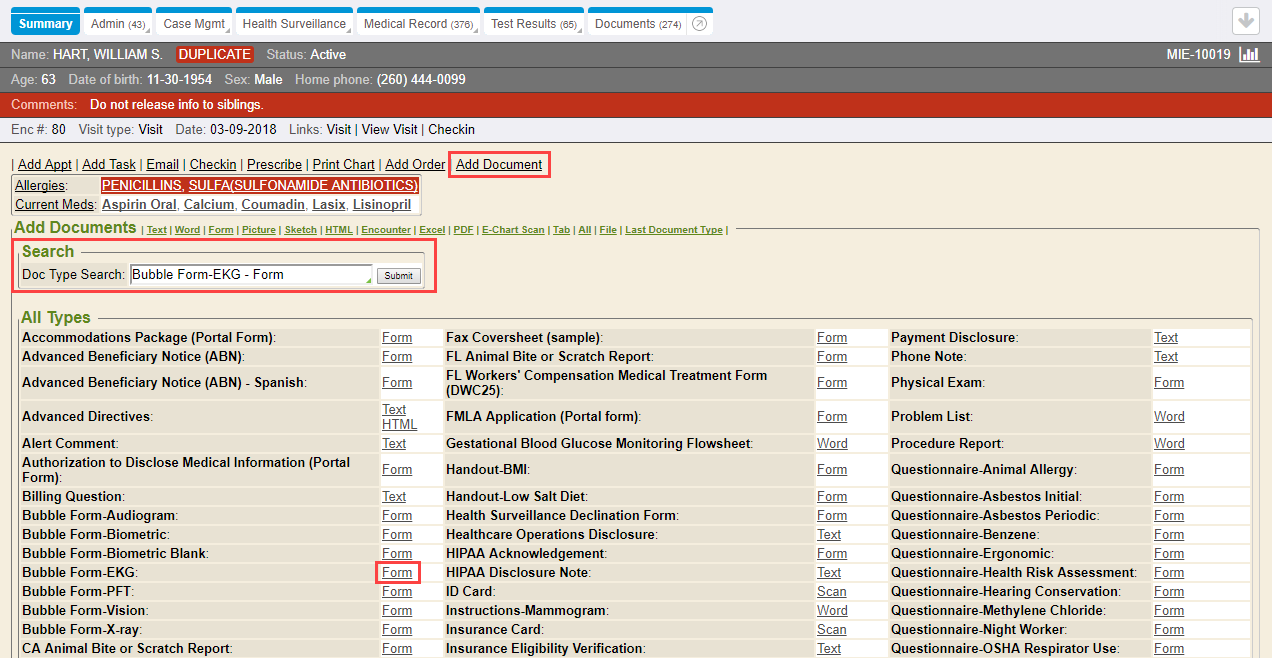
Task: Open the Documents pop-out arrow icon
Action: point(701,24)
